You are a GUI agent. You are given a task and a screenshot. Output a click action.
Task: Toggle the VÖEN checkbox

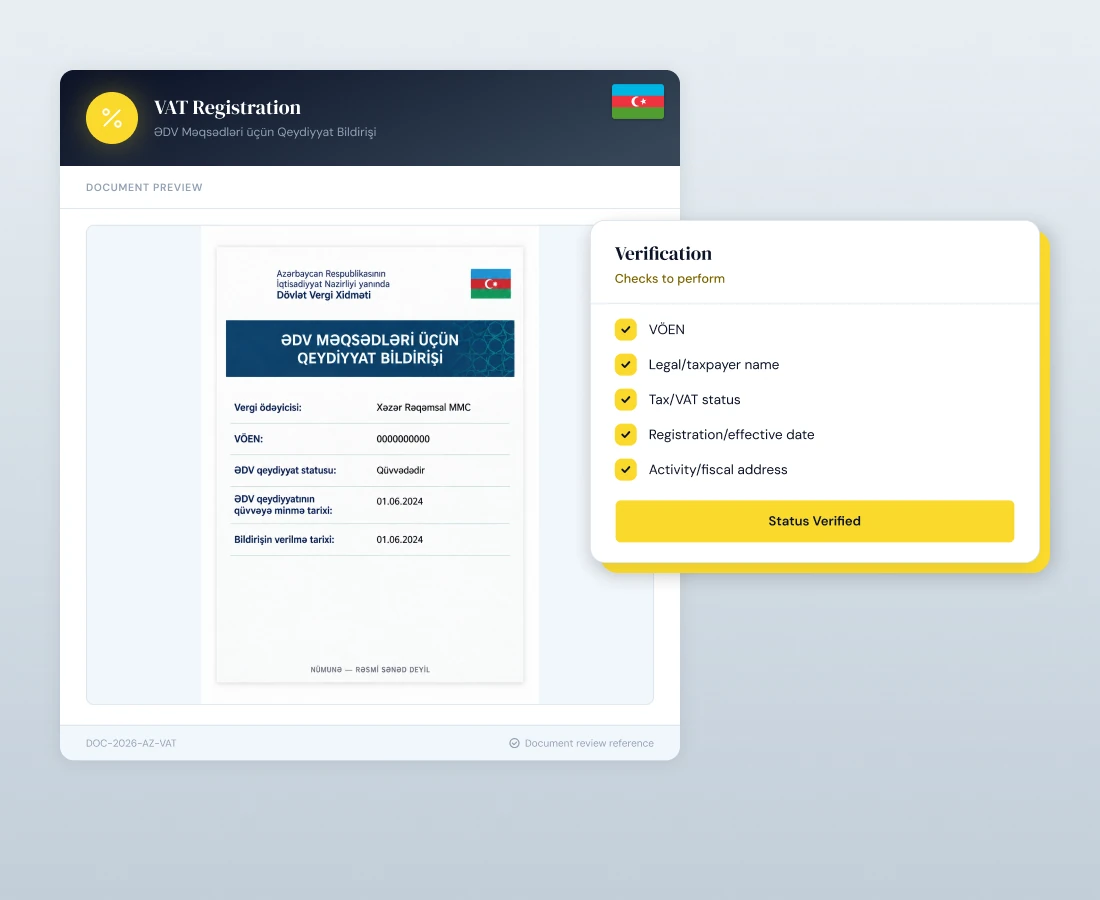(x=626, y=329)
